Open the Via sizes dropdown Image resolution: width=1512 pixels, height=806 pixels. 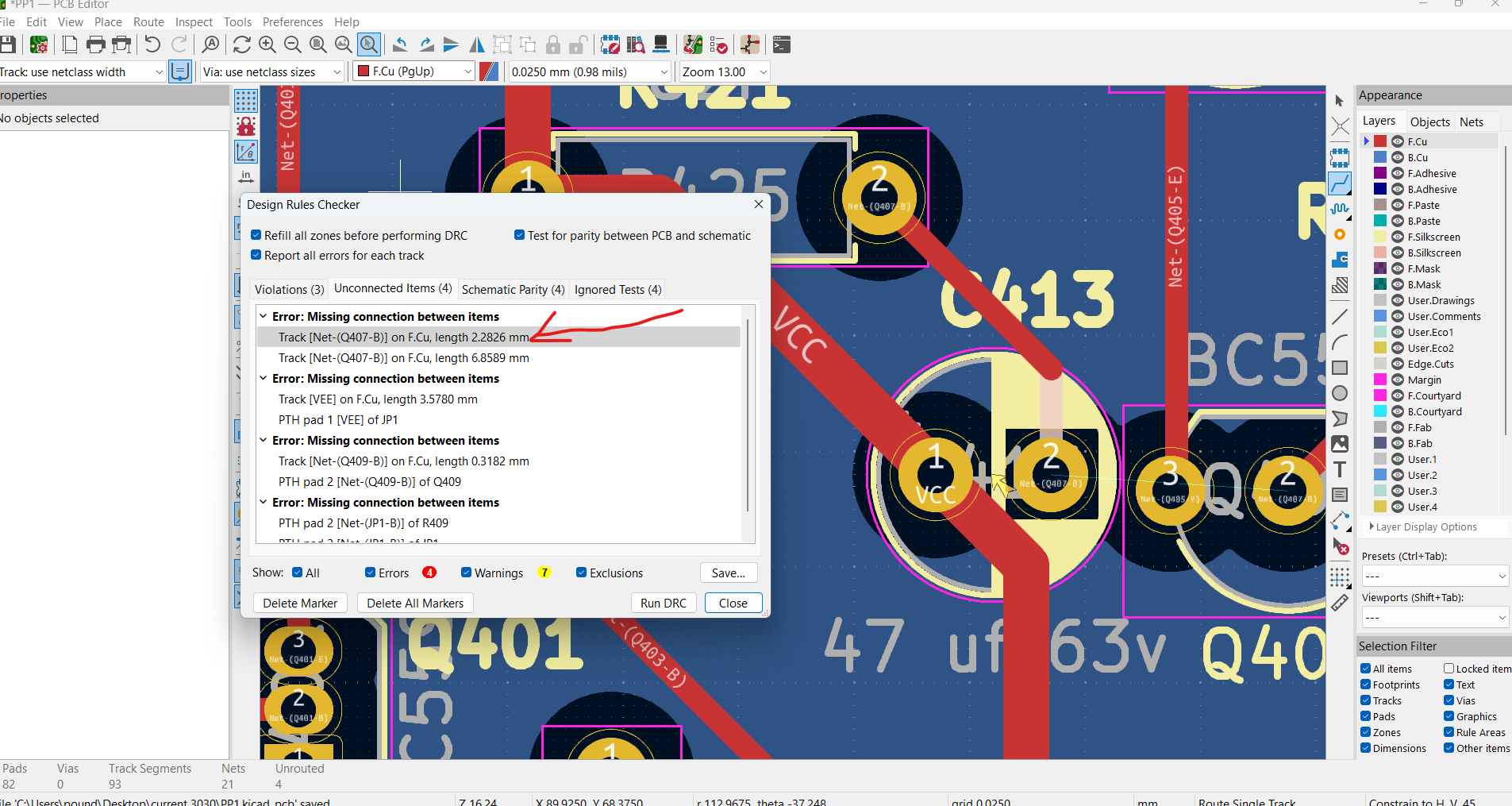click(x=271, y=71)
